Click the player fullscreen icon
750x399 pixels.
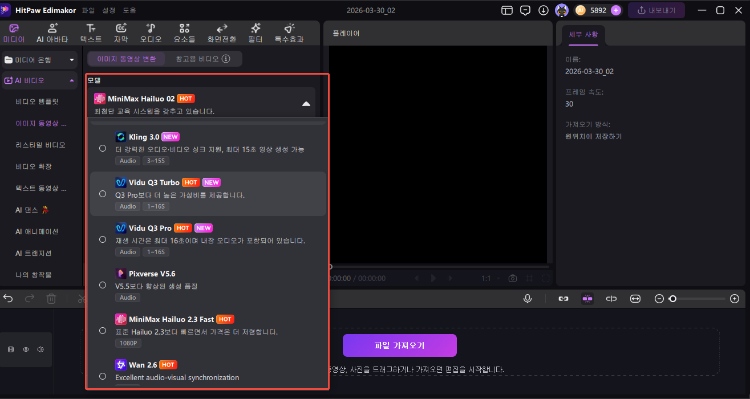pos(546,278)
